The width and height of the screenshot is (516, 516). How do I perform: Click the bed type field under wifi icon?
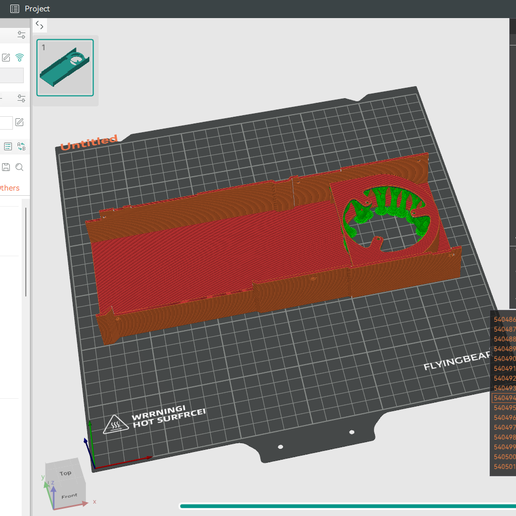12,75
